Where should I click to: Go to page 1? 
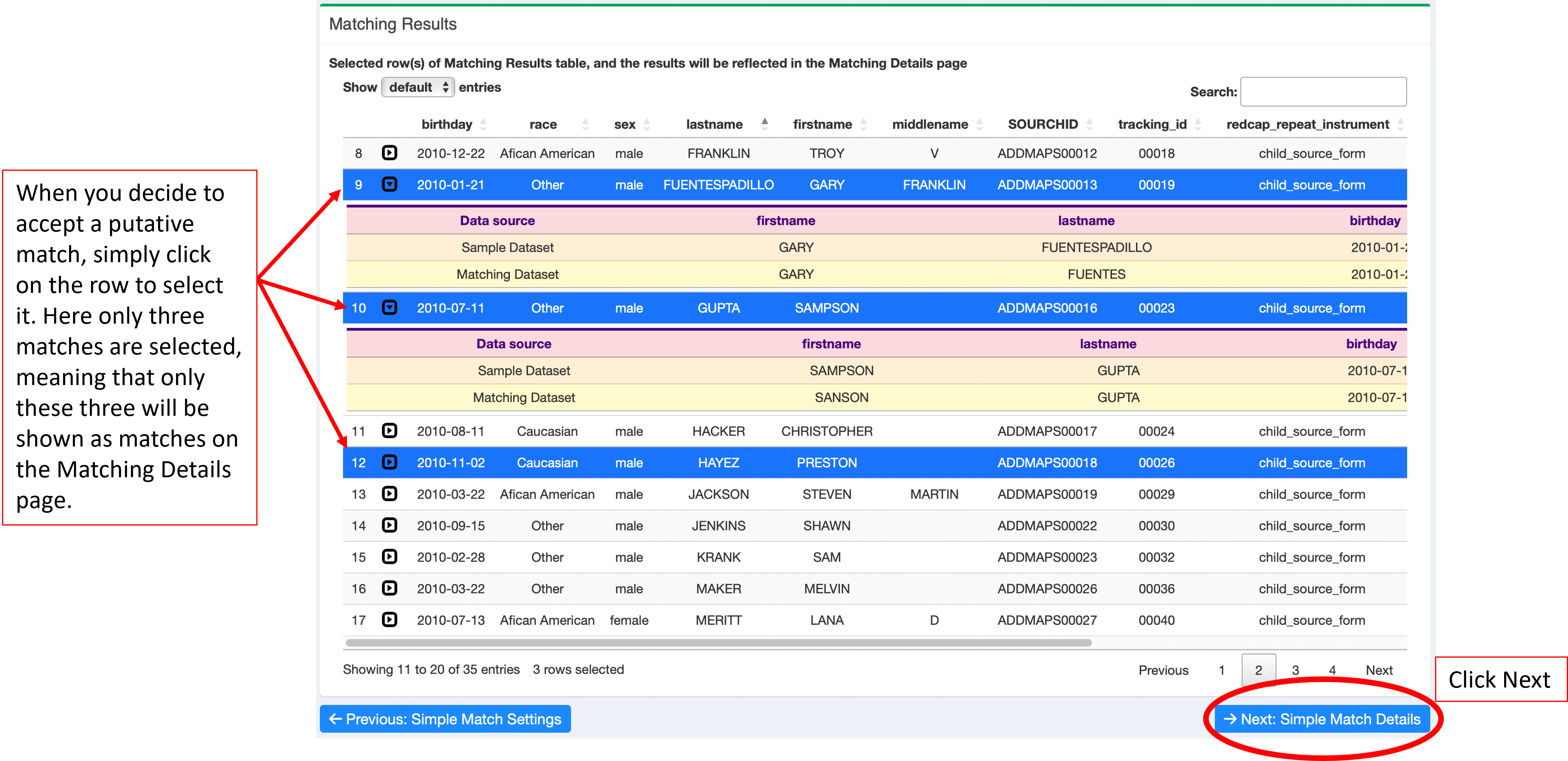1221,670
